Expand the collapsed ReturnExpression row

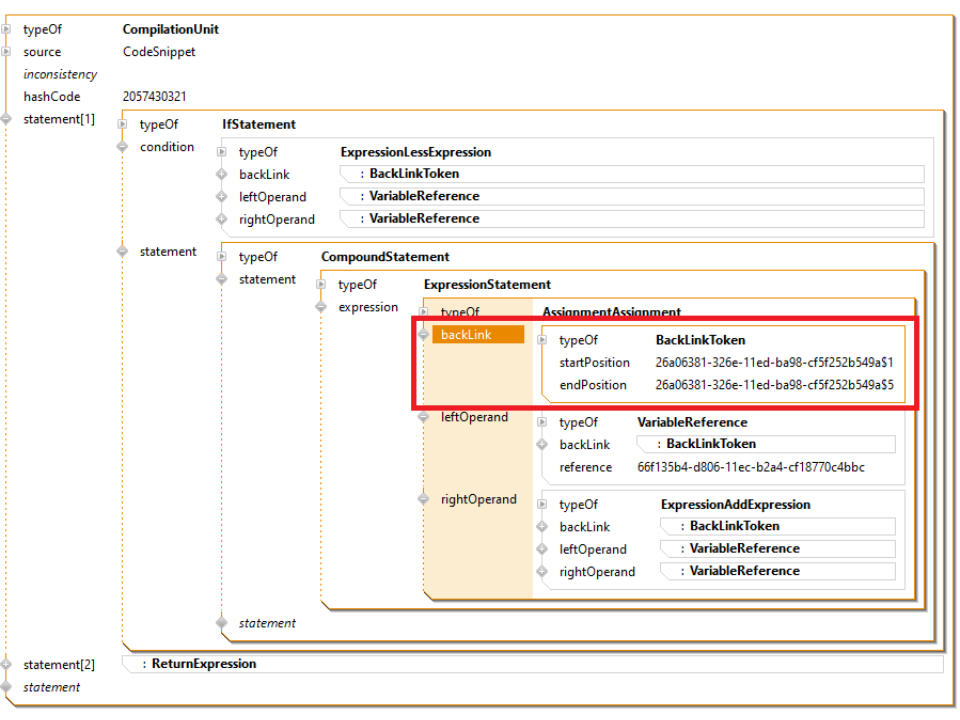[530, 664]
